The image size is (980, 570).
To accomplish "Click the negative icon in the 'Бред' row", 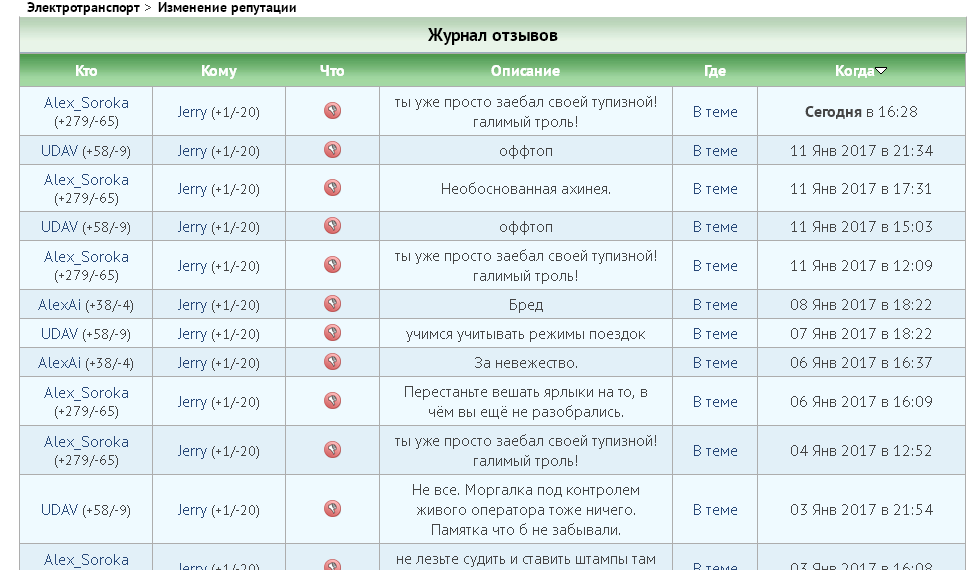I will coord(332,304).
